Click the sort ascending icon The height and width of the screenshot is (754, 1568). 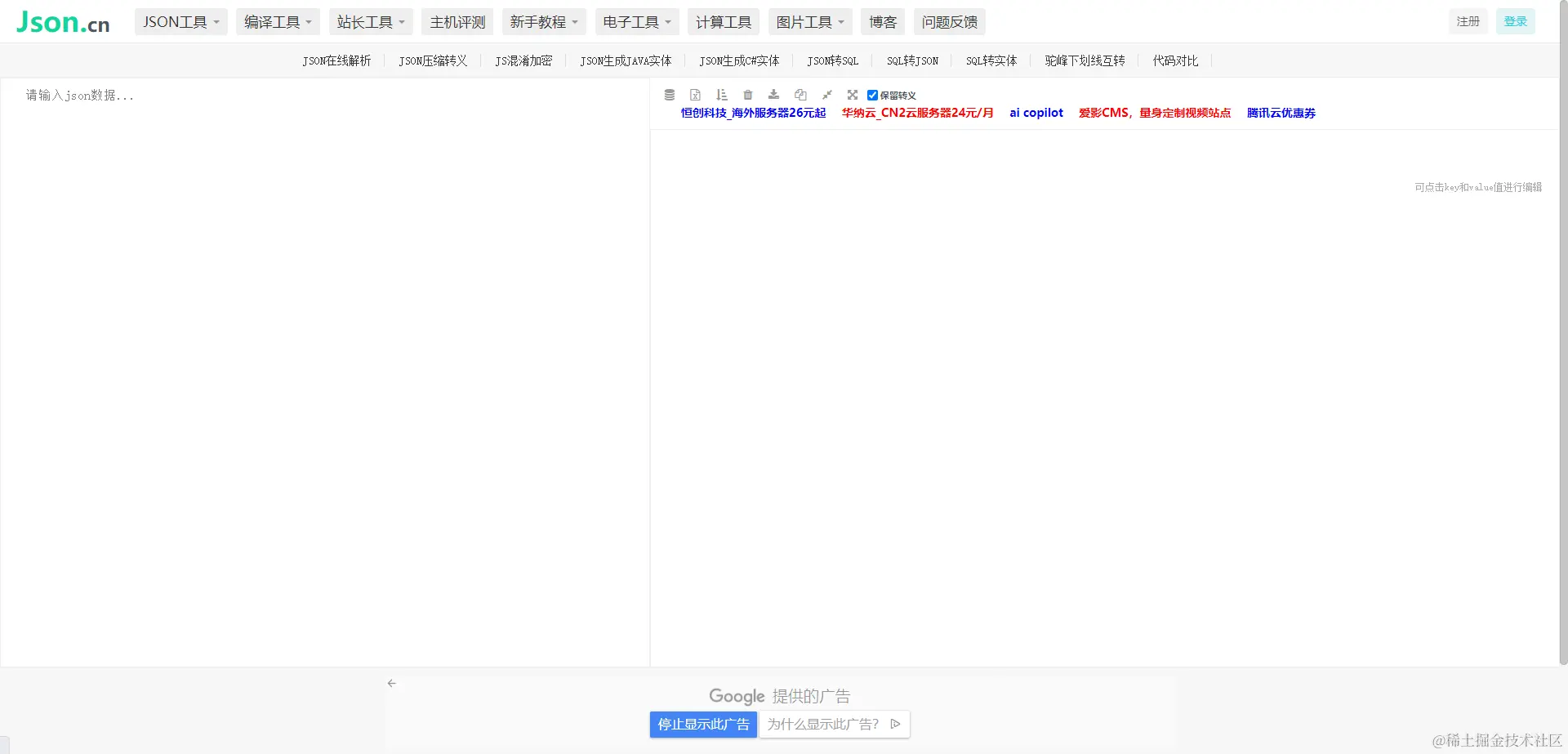722,95
